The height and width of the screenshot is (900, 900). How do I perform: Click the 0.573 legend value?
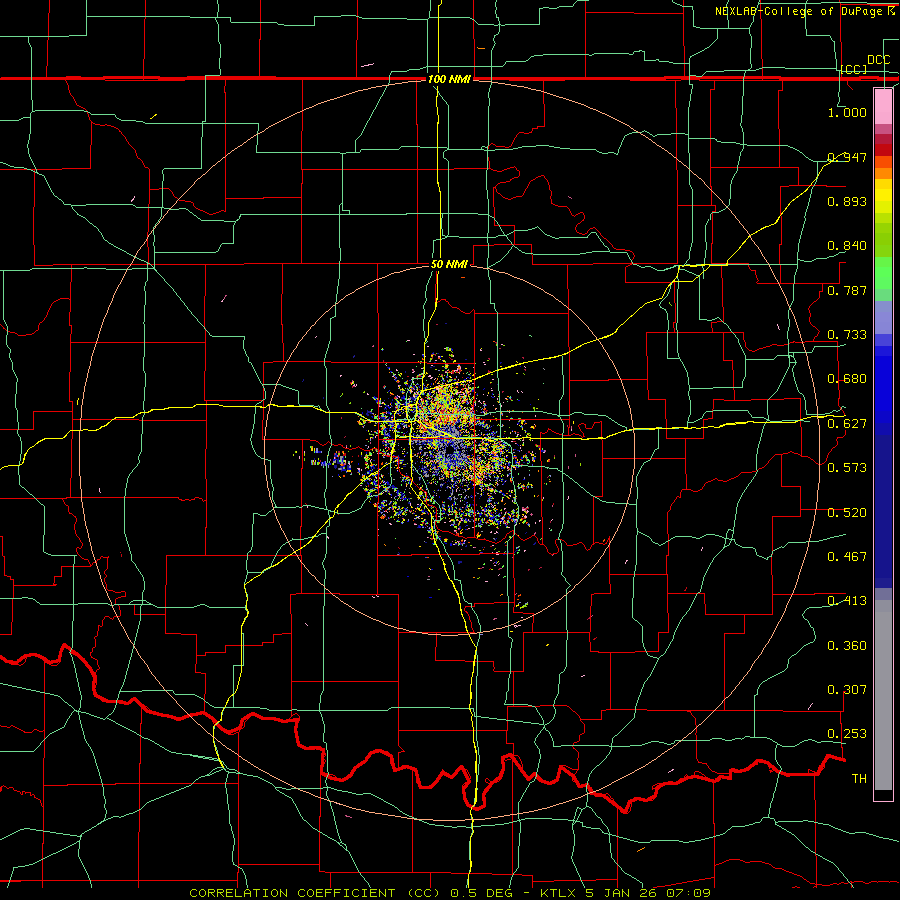coord(847,468)
